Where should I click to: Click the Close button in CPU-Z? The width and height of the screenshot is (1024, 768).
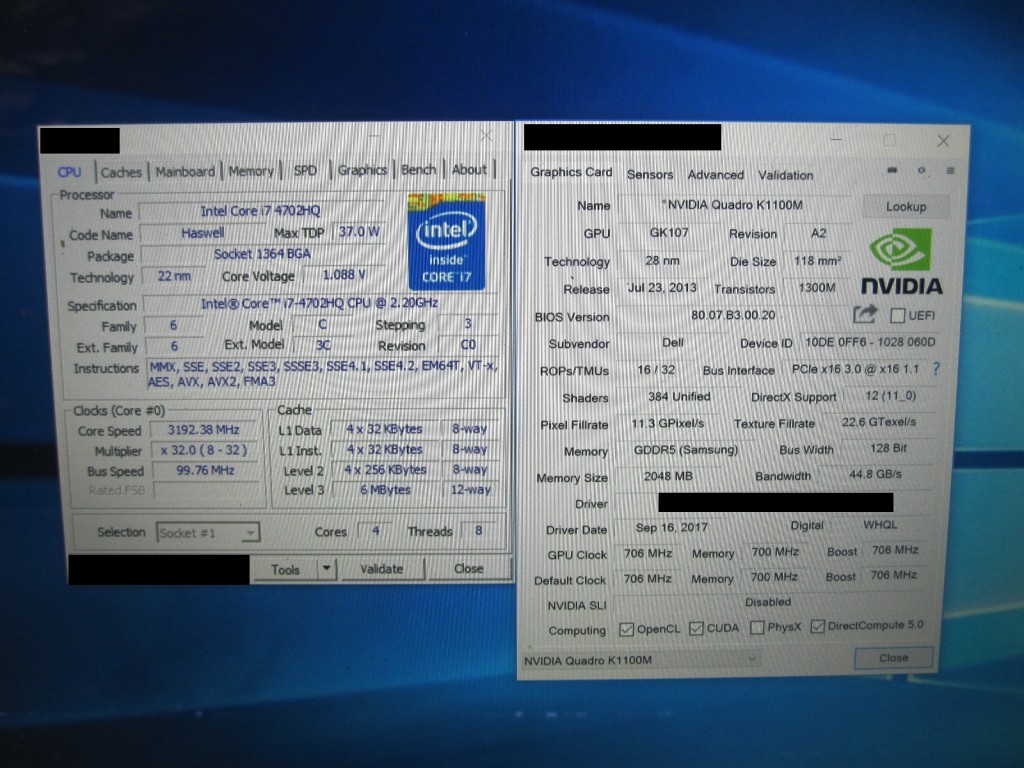(468, 568)
